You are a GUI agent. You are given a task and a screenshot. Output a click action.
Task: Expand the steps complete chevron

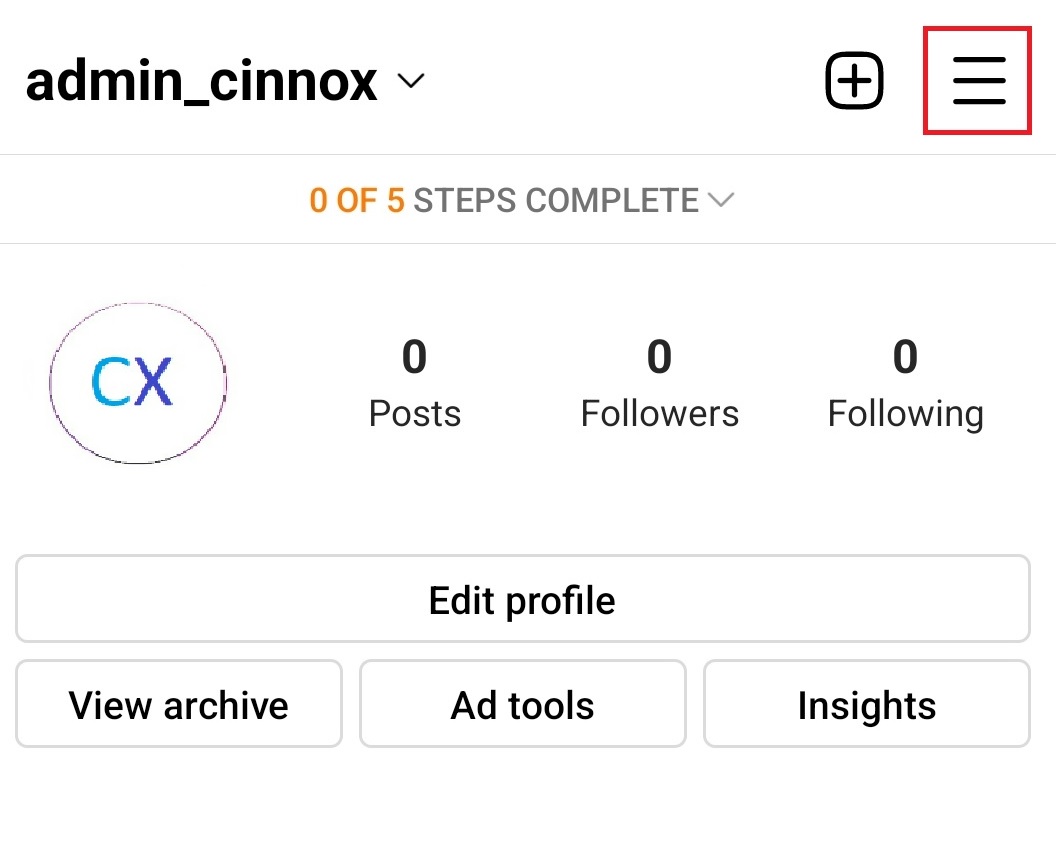click(721, 200)
